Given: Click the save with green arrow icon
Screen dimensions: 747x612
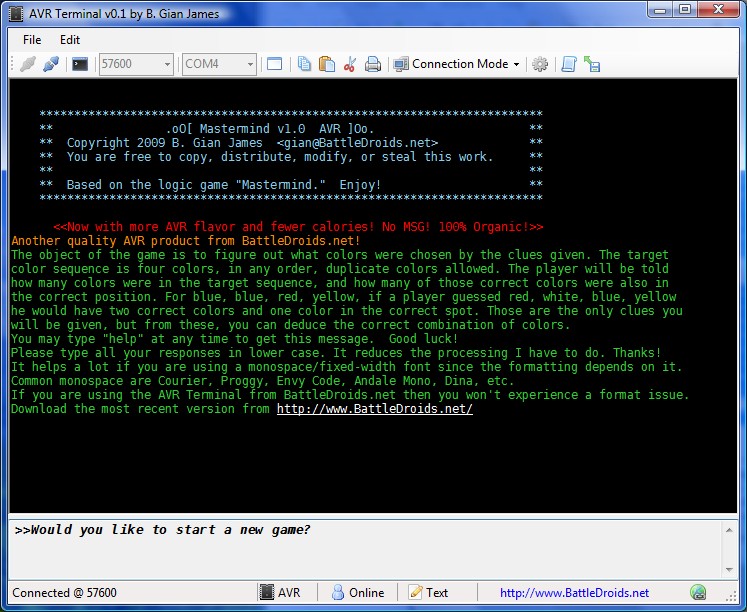Looking at the screenshot, I should [x=592, y=64].
